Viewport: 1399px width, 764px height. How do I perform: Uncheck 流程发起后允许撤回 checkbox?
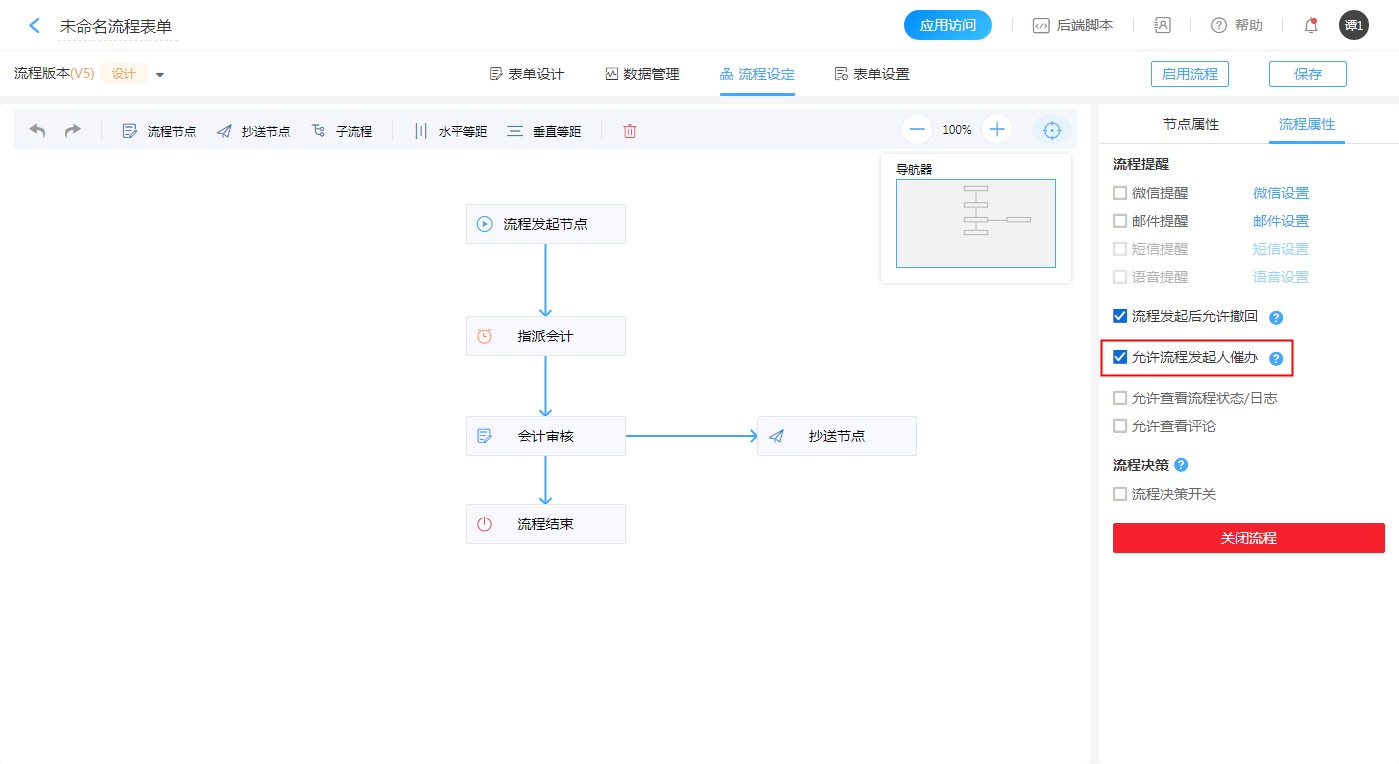1120,317
